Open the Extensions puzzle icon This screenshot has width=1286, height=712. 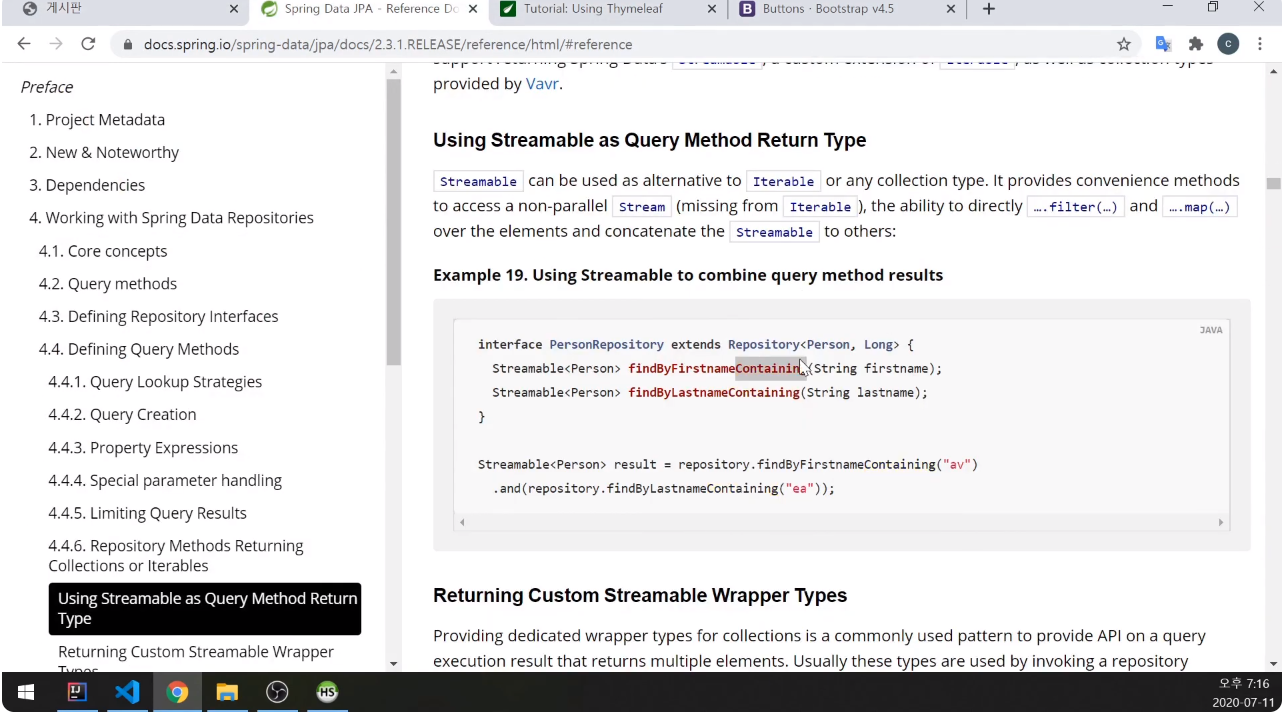click(1196, 44)
